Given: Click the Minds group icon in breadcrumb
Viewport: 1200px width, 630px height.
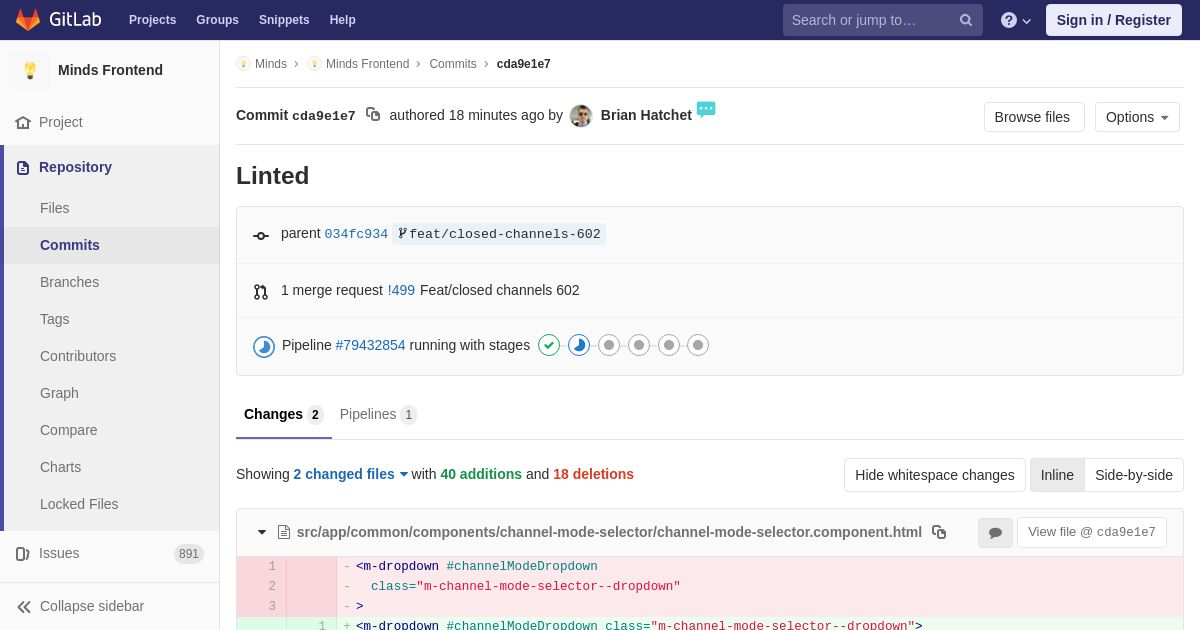Looking at the screenshot, I should [243, 64].
